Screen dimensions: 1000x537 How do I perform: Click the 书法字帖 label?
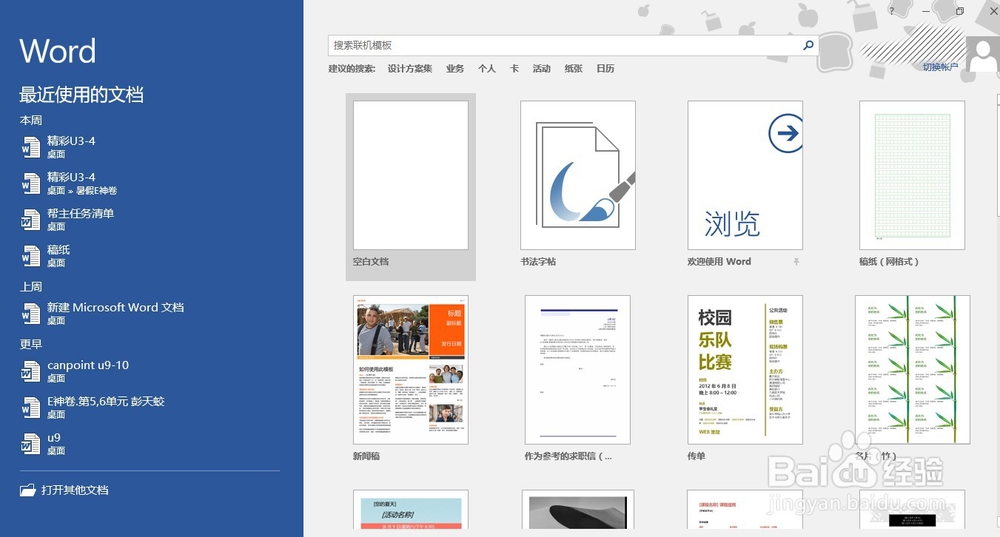click(538, 261)
